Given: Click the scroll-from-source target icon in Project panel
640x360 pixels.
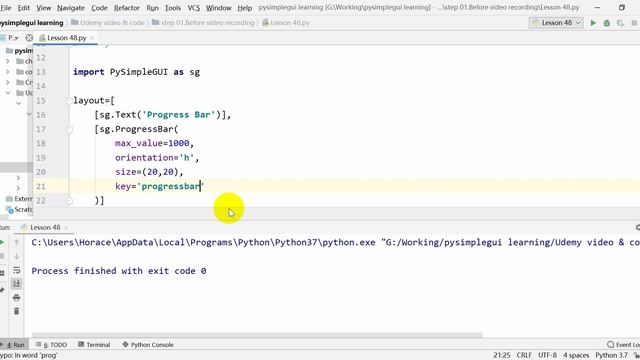Looking at the screenshot, I should [29, 38].
